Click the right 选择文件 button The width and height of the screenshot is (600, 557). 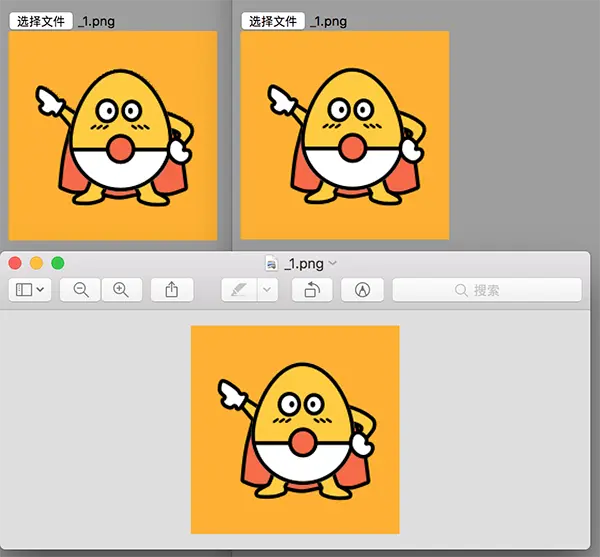click(x=273, y=21)
